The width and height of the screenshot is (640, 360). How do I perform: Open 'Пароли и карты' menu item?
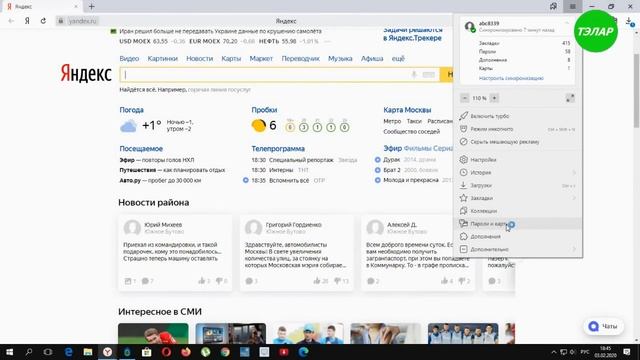(x=518, y=224)
